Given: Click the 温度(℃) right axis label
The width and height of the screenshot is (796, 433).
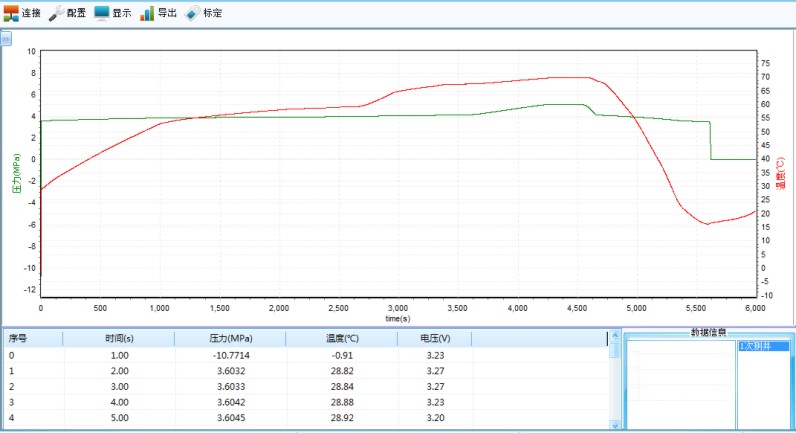Looking at the screenshot, I should (x=781, y=173).
